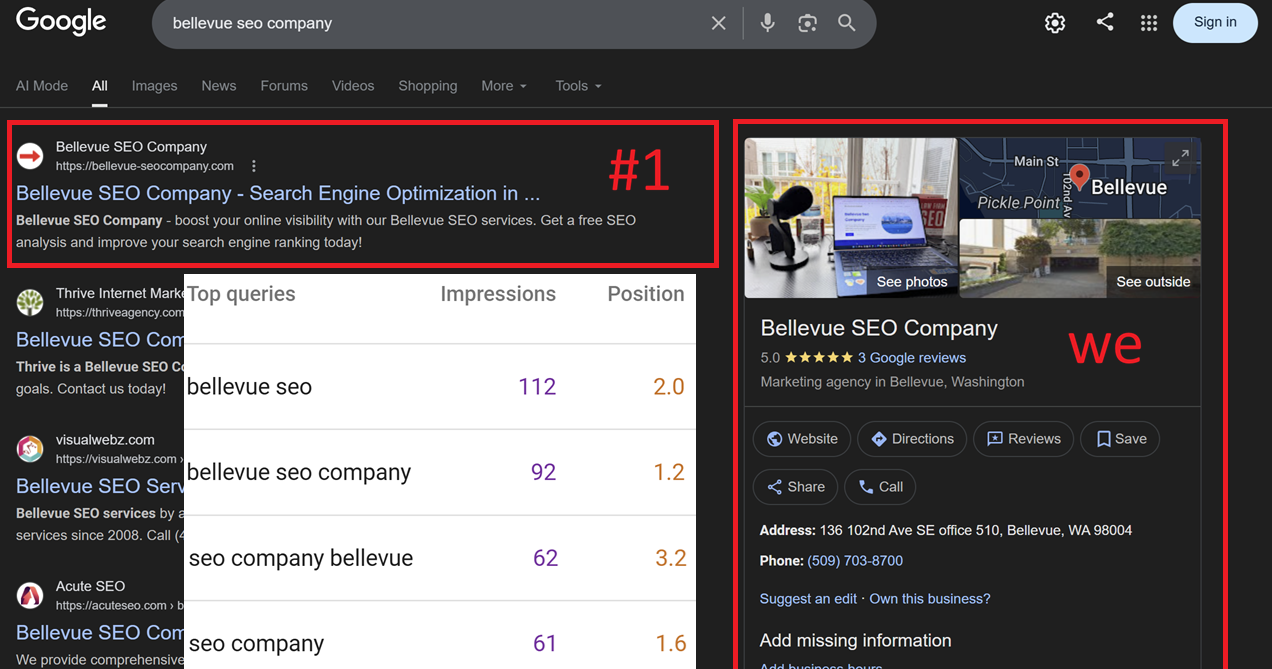Click the Reviews button
The height and width of the screenshot is (669, 1272).
point(1024,439)
